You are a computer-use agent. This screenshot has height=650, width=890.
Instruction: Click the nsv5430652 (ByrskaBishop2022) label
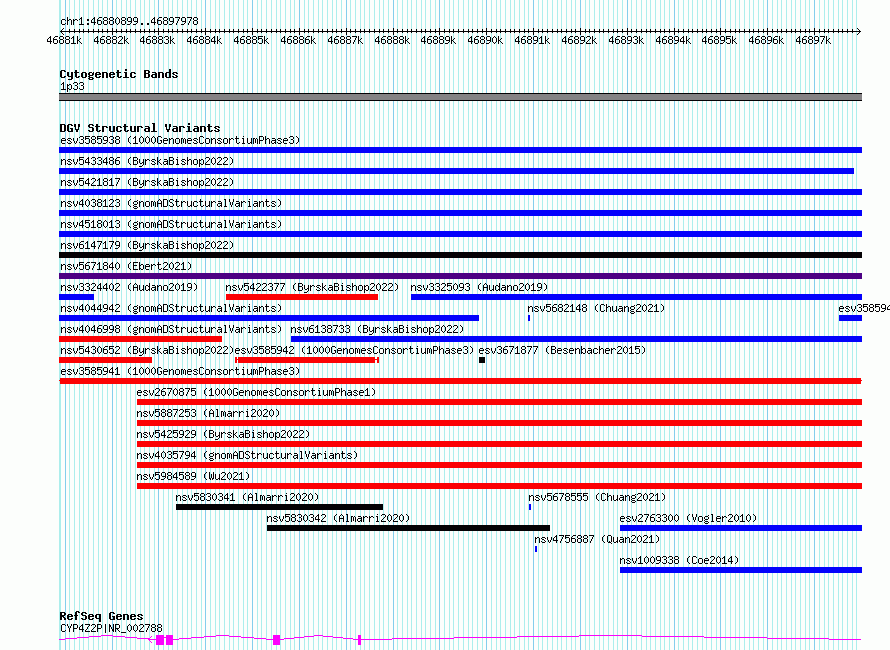(x=147, y=350)
